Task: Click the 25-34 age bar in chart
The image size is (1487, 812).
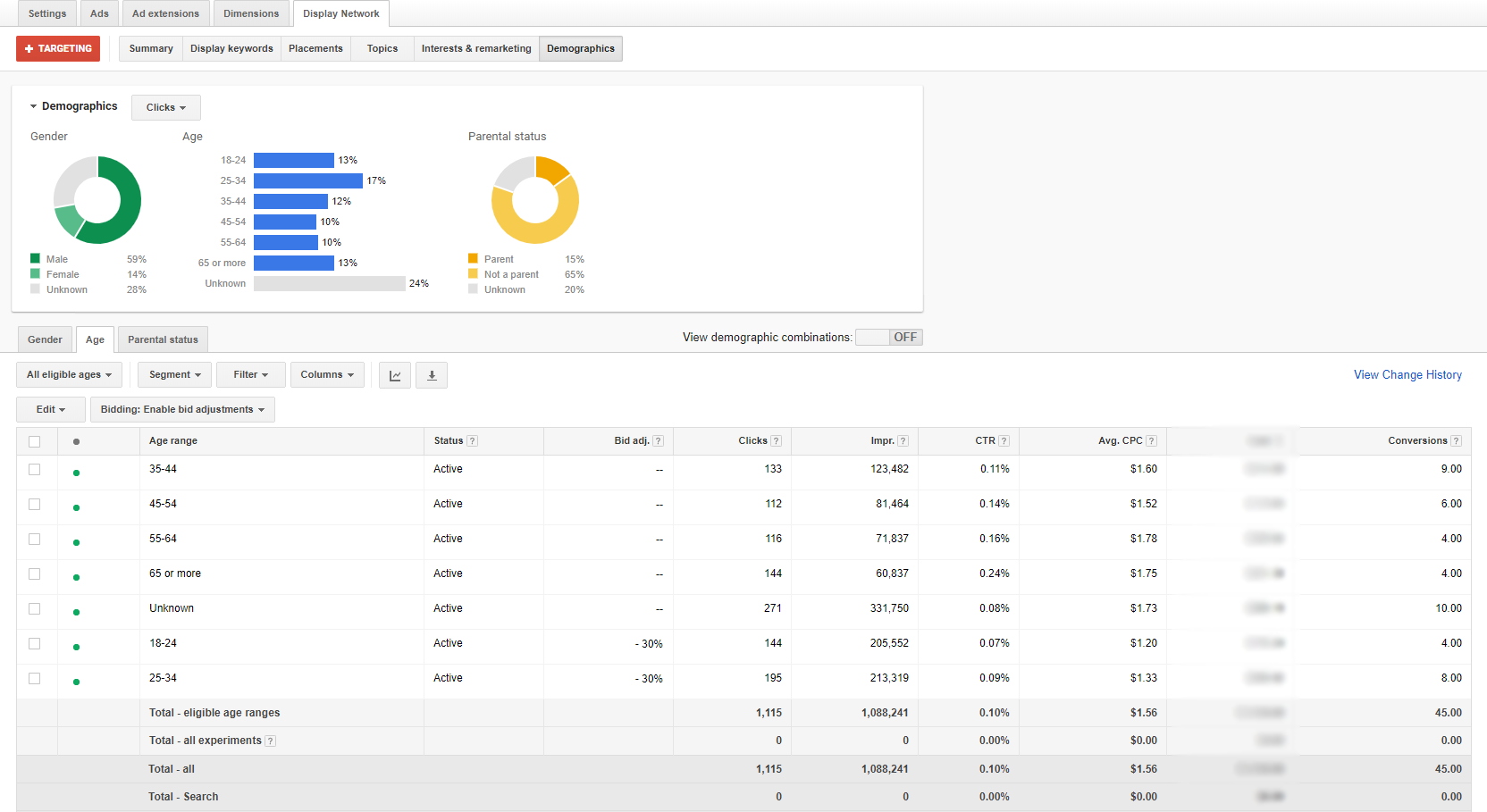Action: (x=308, y=180)
